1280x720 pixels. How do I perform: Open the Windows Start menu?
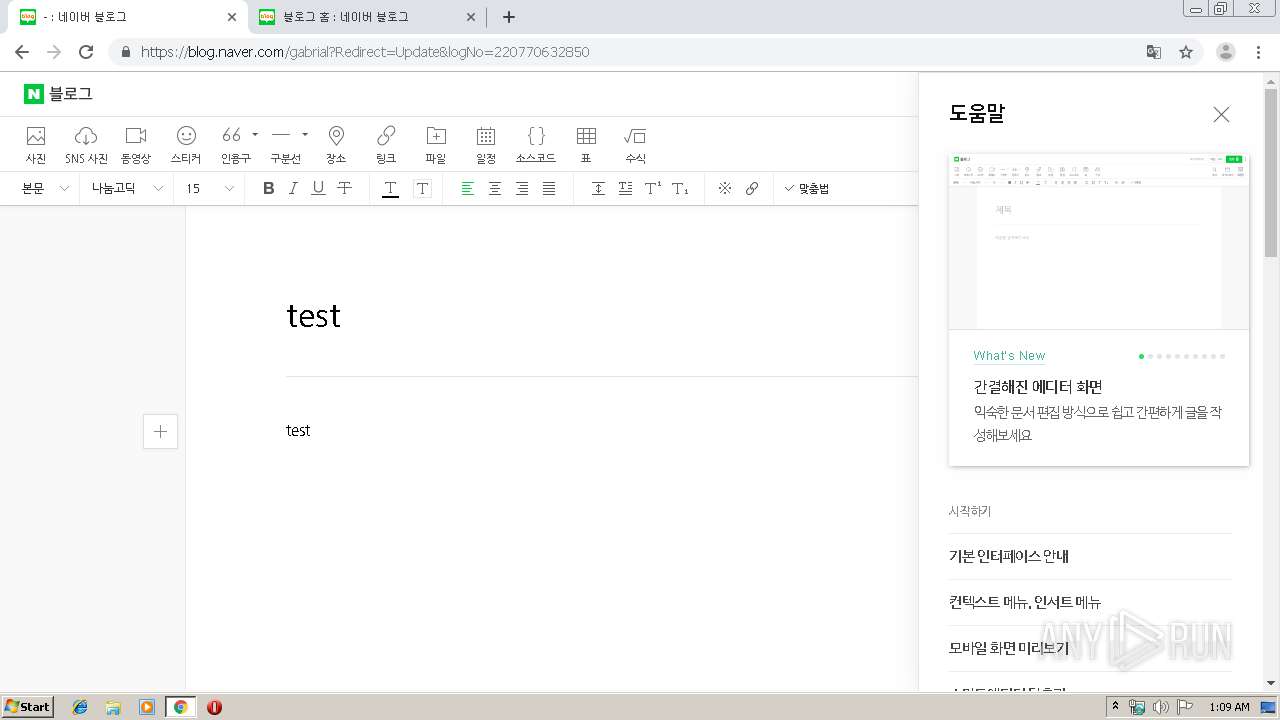[x=28, y=707]
